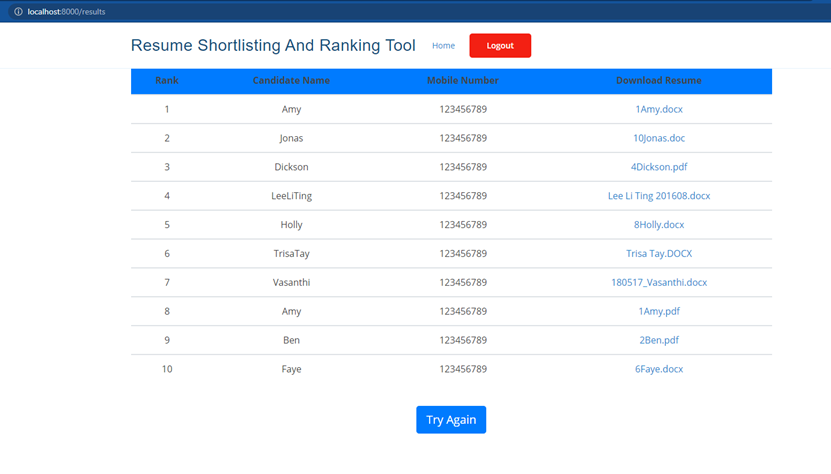The height and width of the screenshot is (474, 831).
Task: Download Trisa Tay.DOCX resume
Action: click(x=658, y=254)
